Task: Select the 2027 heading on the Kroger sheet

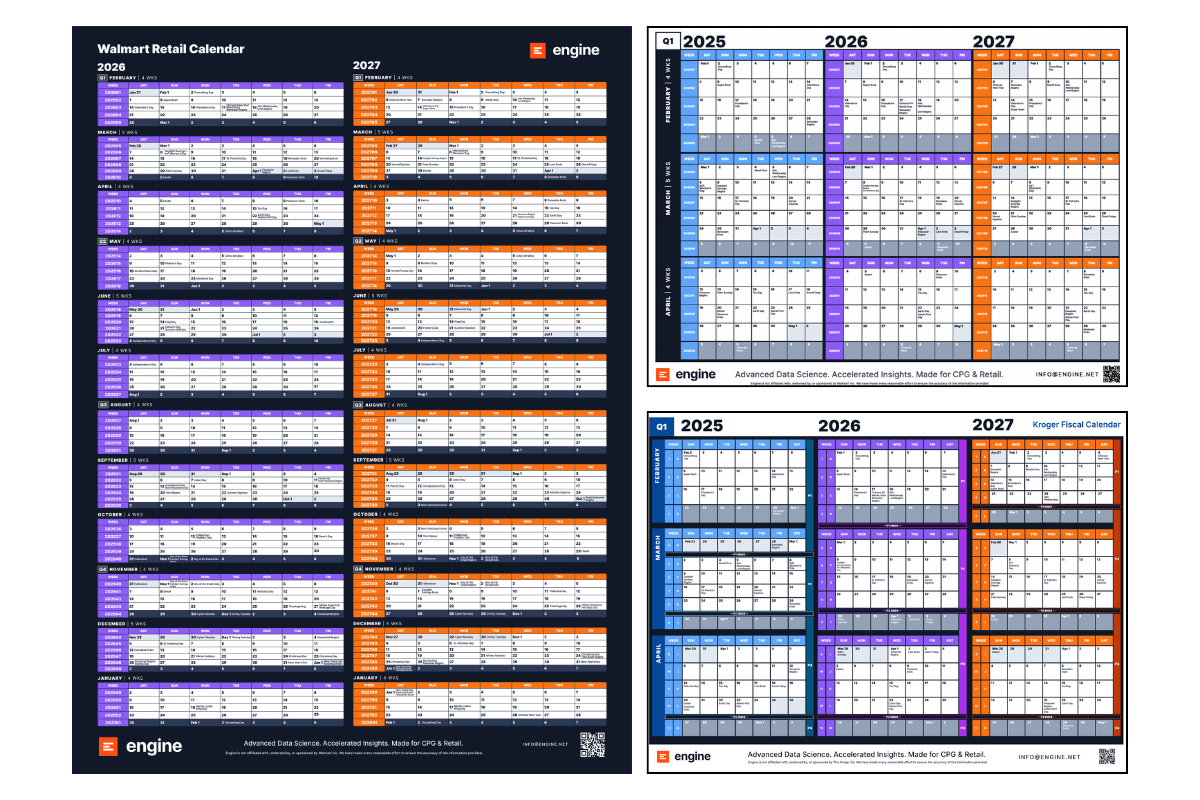Action: pos(995,426)
